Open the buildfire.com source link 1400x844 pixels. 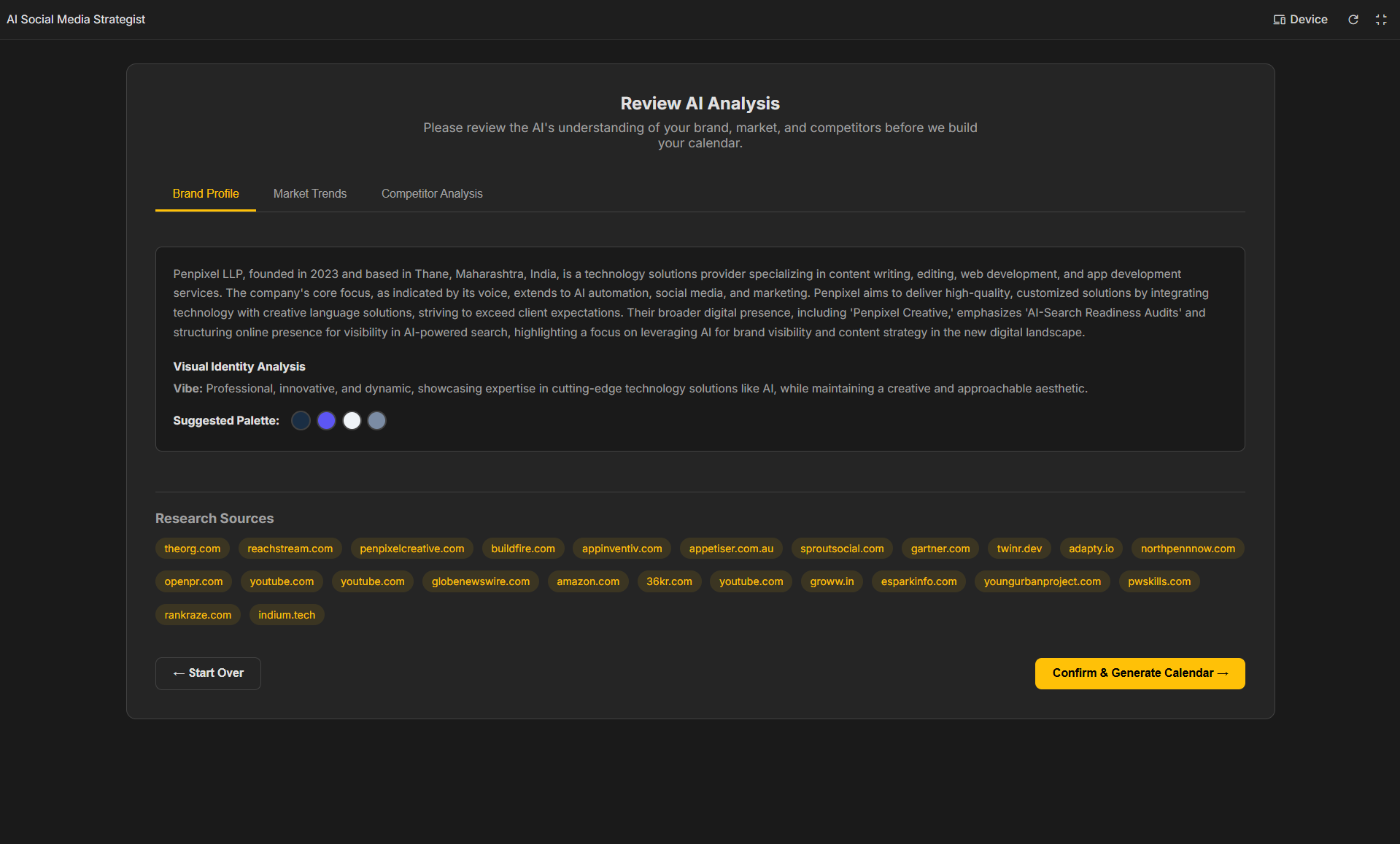pyautogui.click(x=523, y=549)
